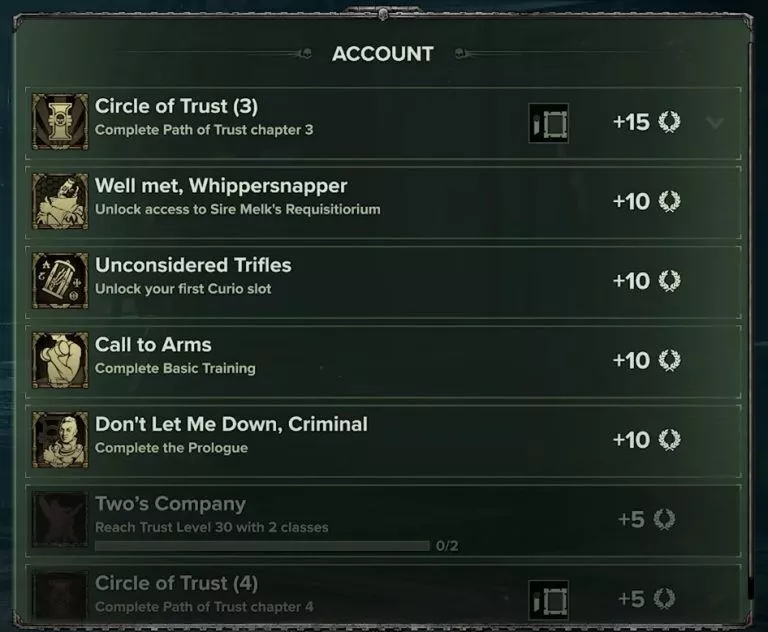
Task: Click the Circle of Trust (4) achievement title
Action: tap(176, 583)
